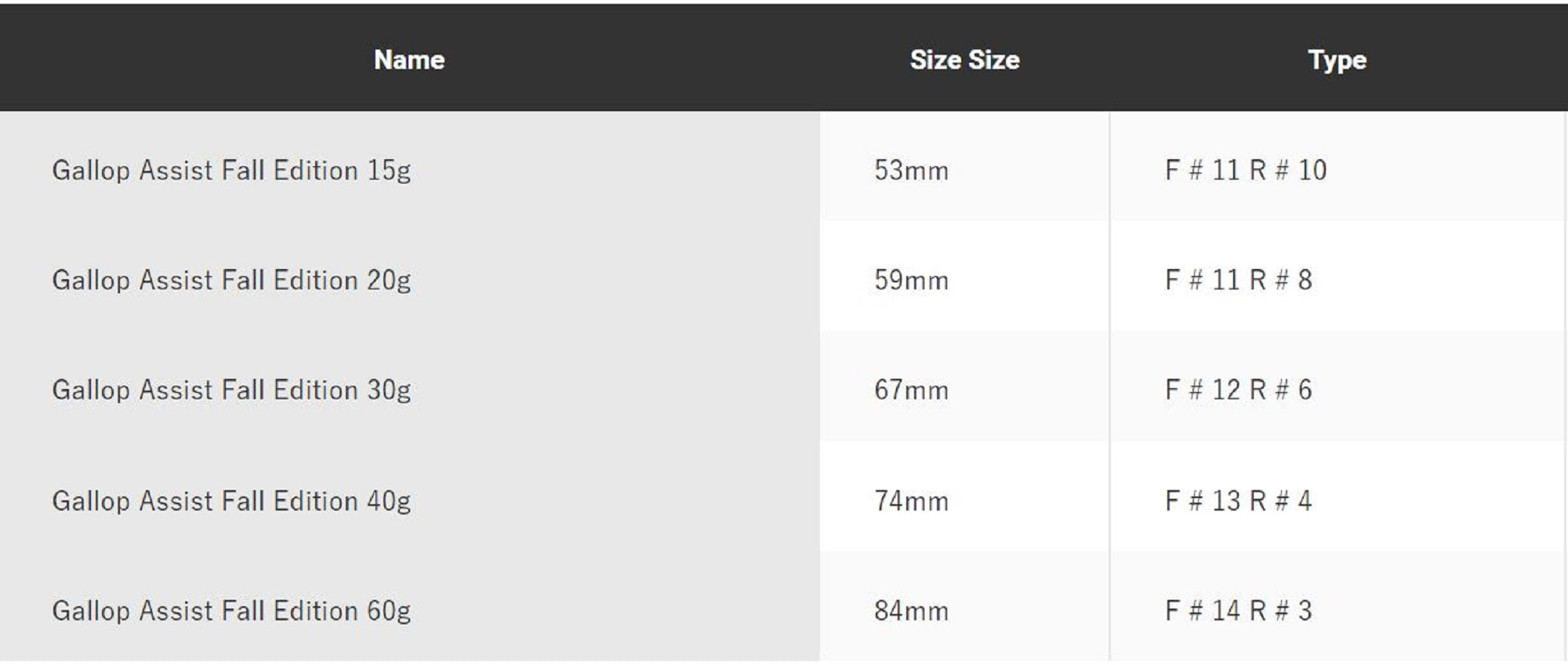Select Gallop Assist Fall Edition 15g name
The width and height of the screenshot is (1568, 665).
coord(231,170)
